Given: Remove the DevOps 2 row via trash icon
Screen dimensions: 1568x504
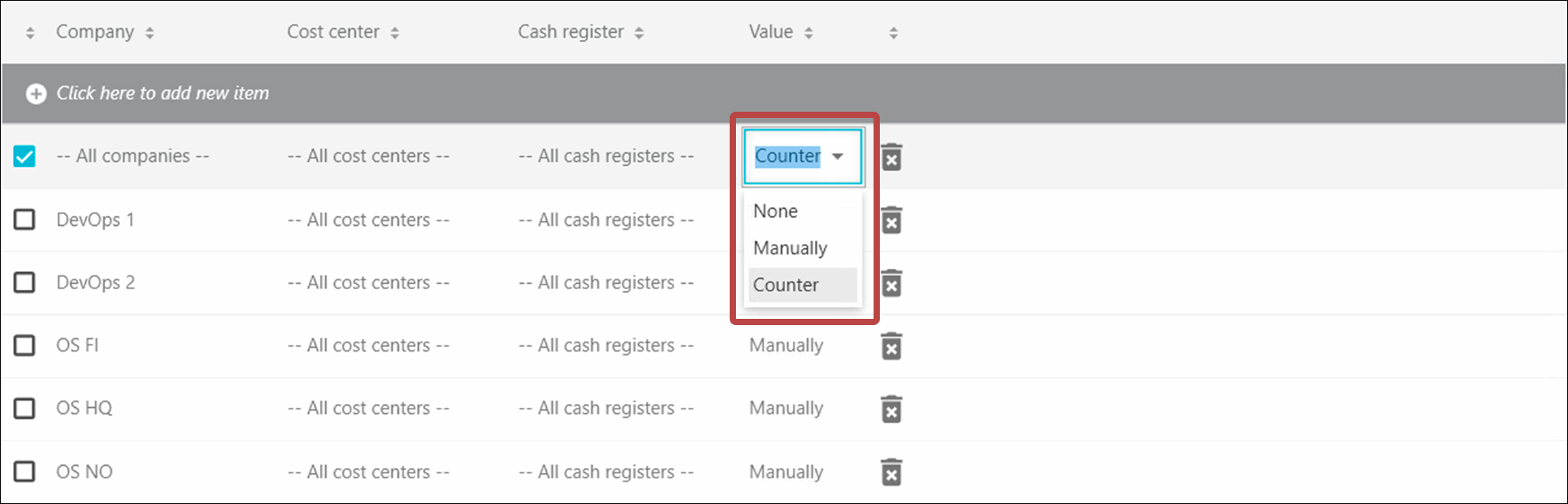Looking at the screenshot, I should (x=892, y=283).
